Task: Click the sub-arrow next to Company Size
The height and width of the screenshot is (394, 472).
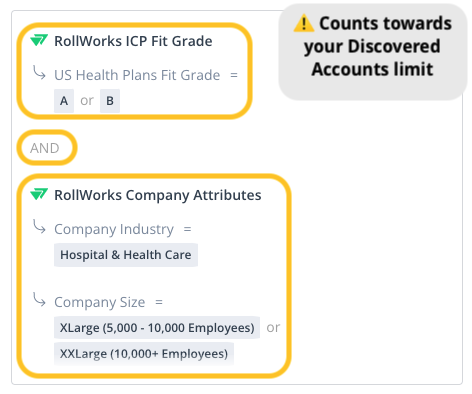Action: click(39, 300)
